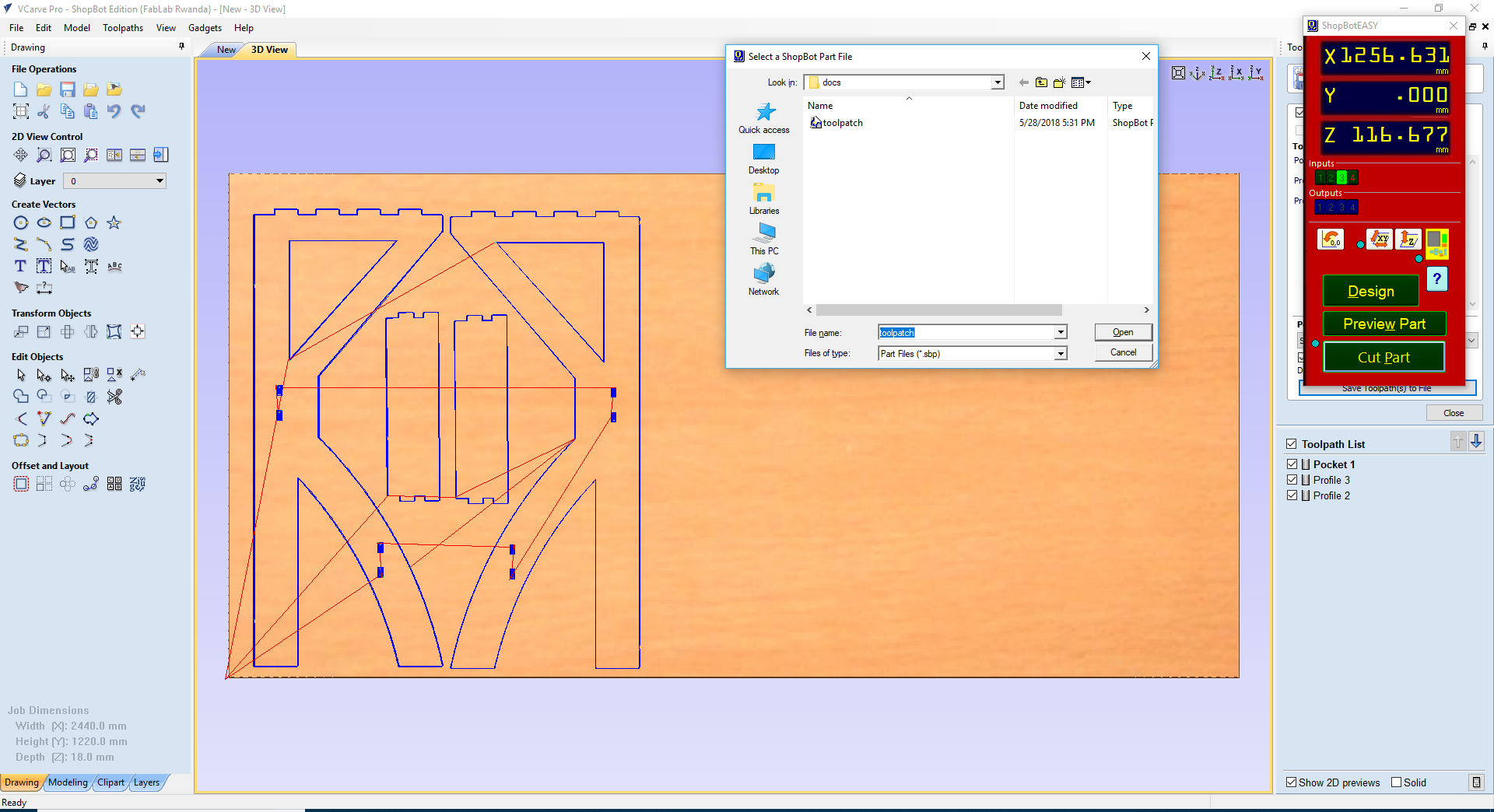This screenshot has width=1494, height=812.
Task: Open the Toolpaths menu
Action: 122,27
